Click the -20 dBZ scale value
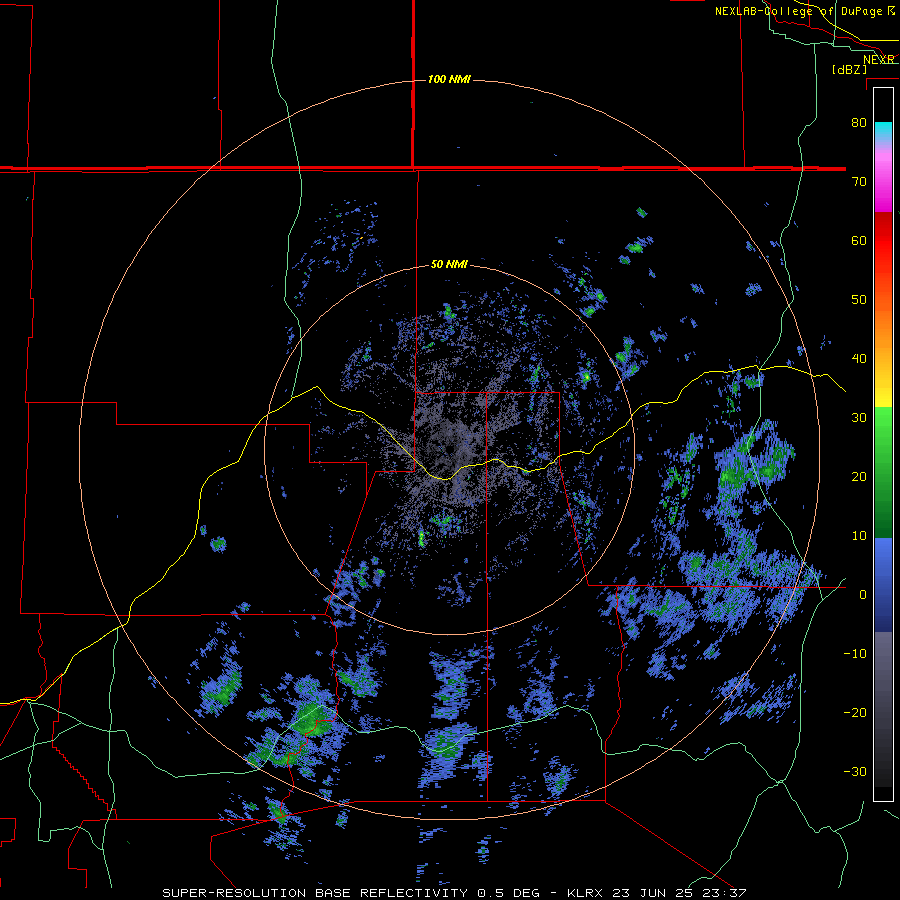The image size is (900, 900). point(855,712)
